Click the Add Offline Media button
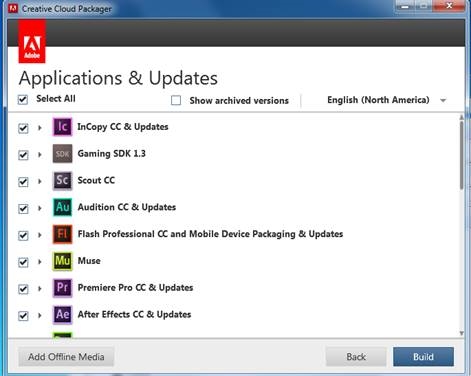This screenshot has height=376, width=471. 66,357
